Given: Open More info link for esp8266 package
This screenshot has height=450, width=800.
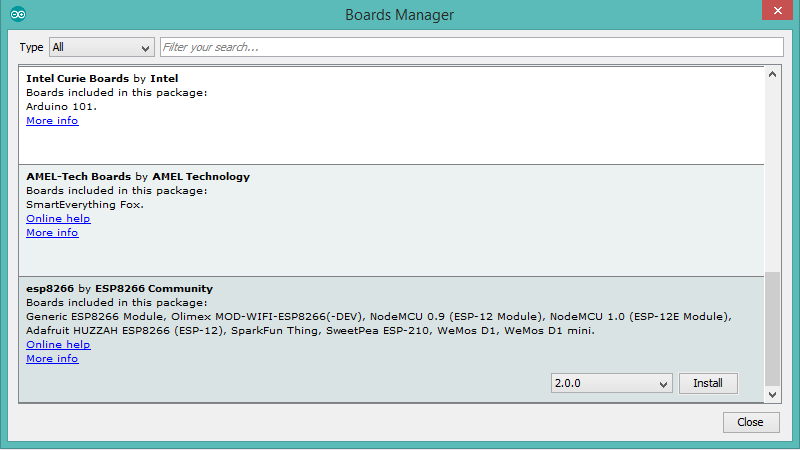Looking at the screenshot, I should coord(52,359).
